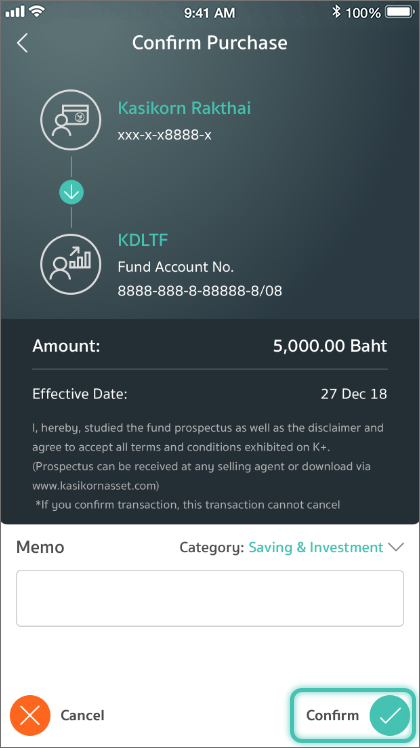Tap the battery indicator in status bar
The image size is (420, 748).
pos(400,12)
